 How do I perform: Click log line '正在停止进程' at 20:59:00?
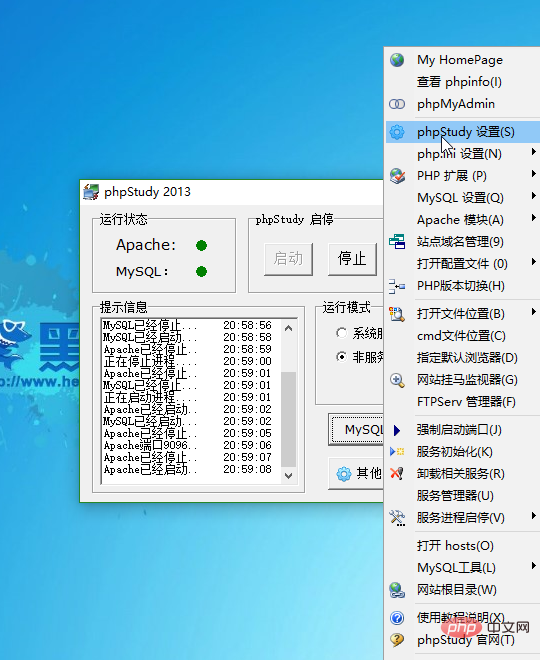188,361
